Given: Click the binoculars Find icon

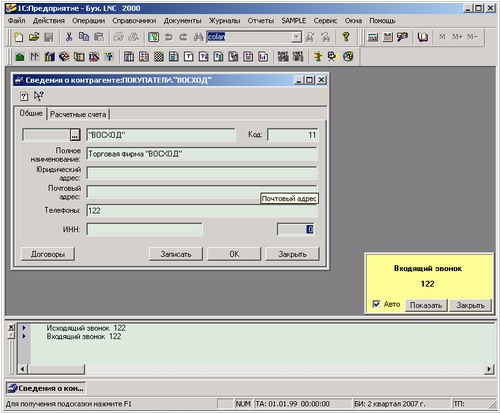Looking at the screenshot, I should (x=198, y=37).
